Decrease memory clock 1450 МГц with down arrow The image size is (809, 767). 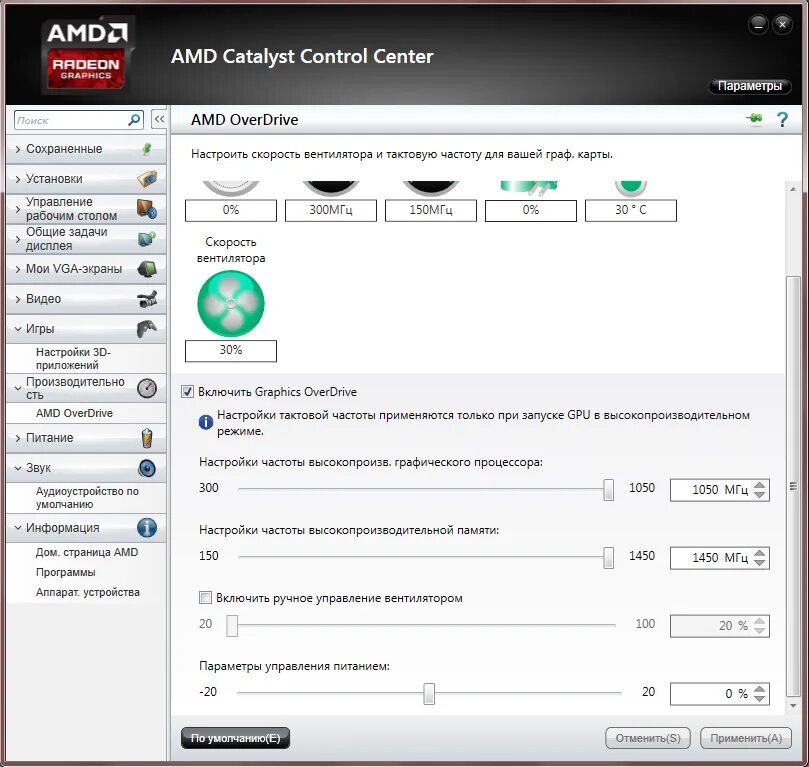[x=759, y=563]
